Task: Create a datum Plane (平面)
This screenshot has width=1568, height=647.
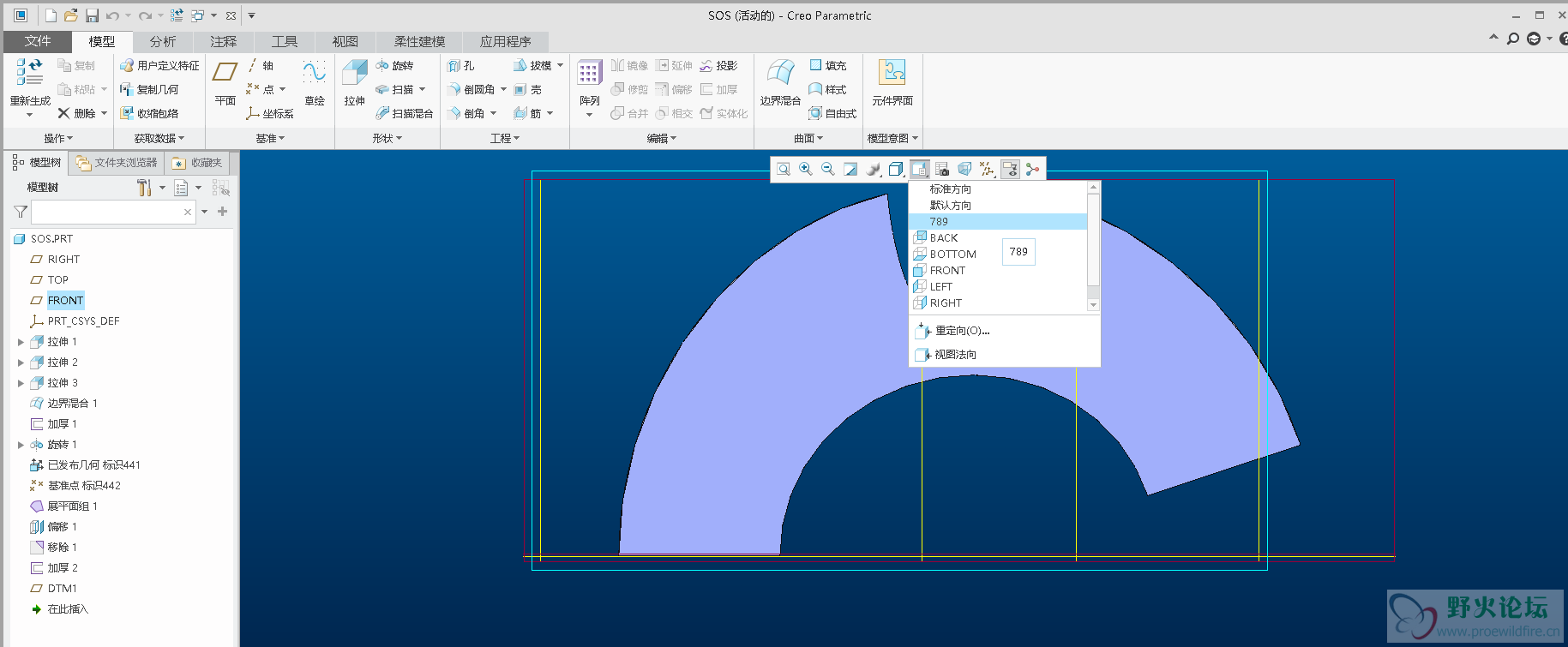Action: (225, 83)
